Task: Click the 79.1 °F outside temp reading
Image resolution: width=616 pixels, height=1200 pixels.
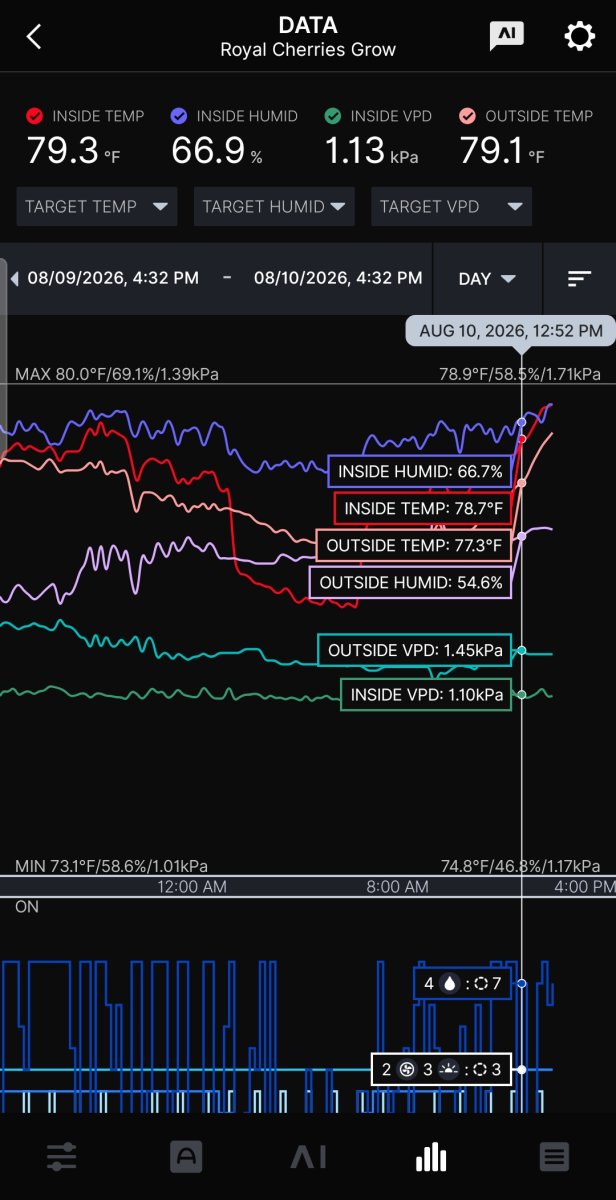Action: click(502, 151)
